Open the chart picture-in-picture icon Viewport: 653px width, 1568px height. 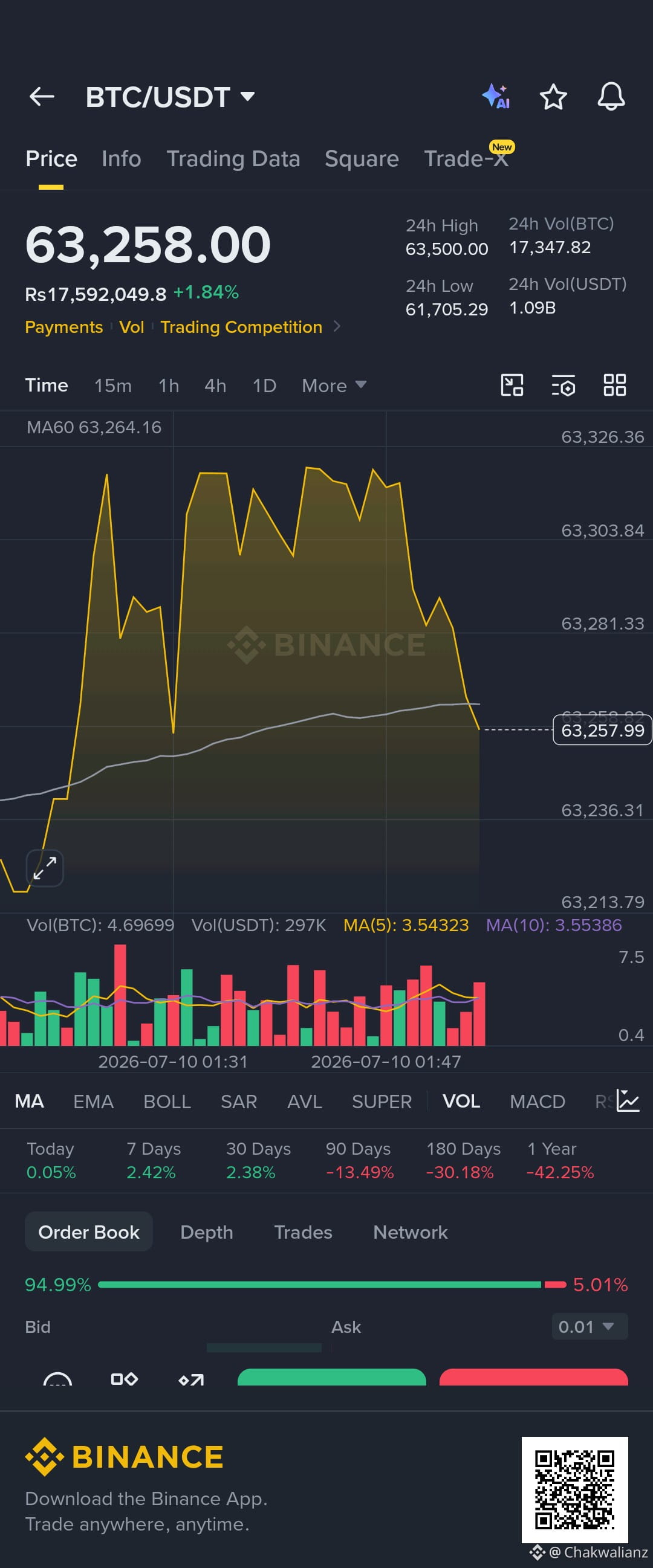coord(512,386)
